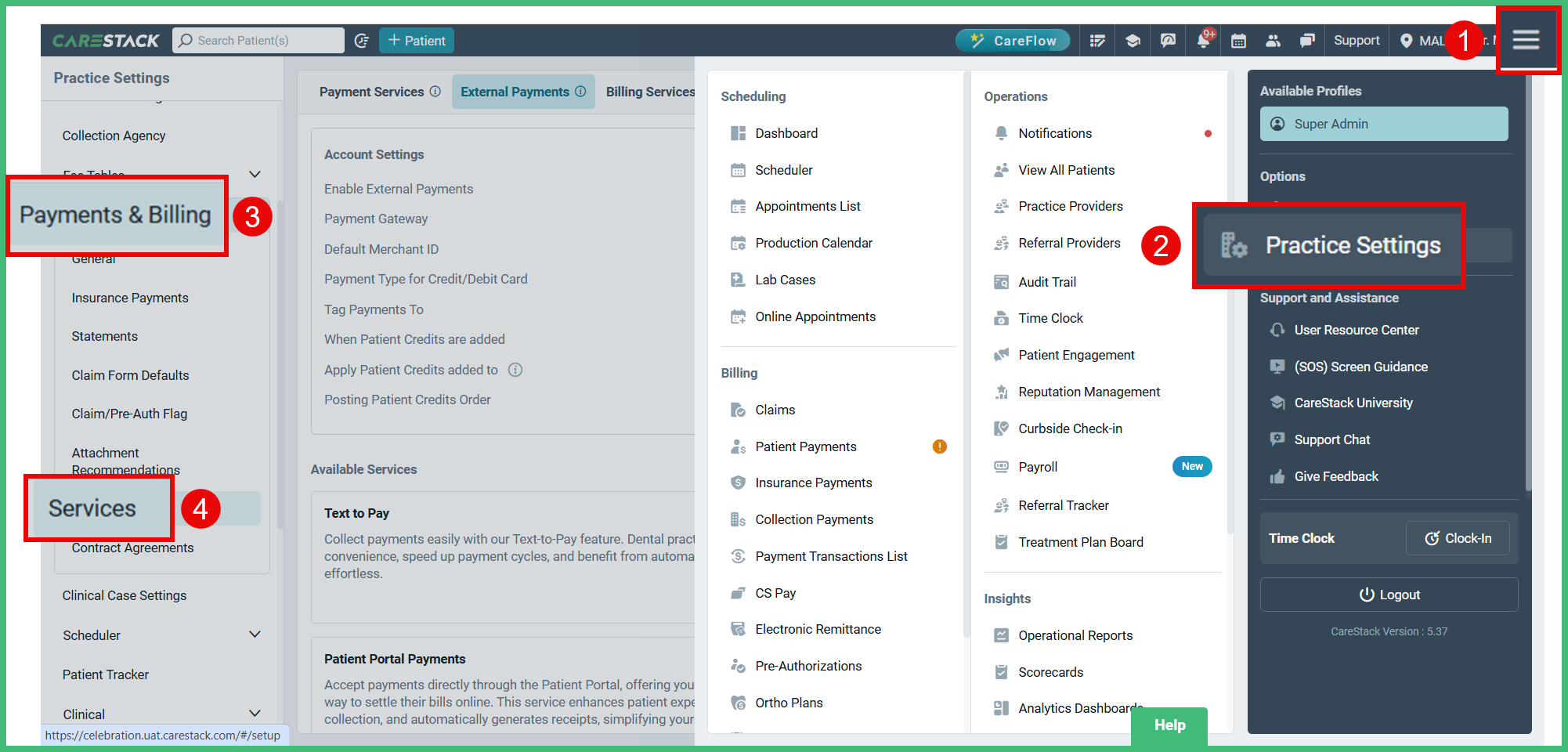Click the patients group icon in top bar
The height and width of the screenshot is (752, 1568).
pos(1273,40)
